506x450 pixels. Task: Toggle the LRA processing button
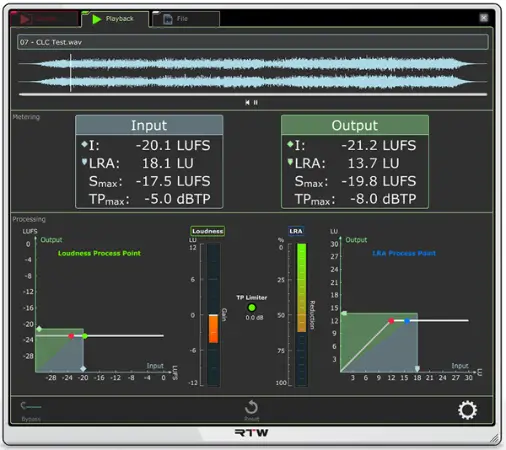click(x=296, y=231)
